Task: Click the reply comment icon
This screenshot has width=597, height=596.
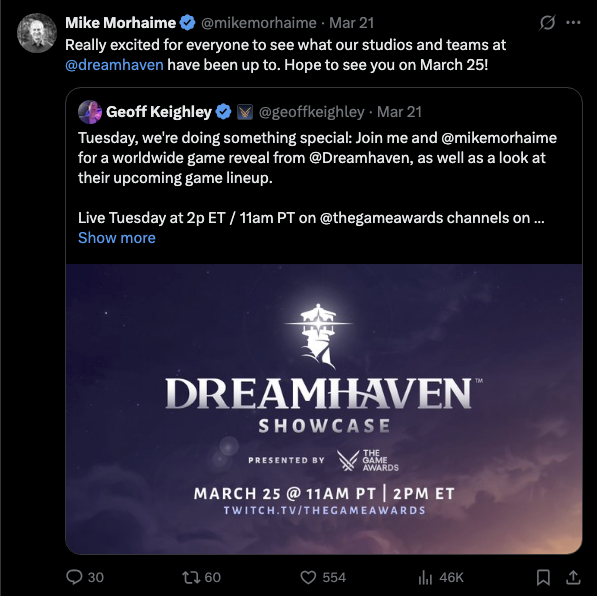Action: (74, 577)
